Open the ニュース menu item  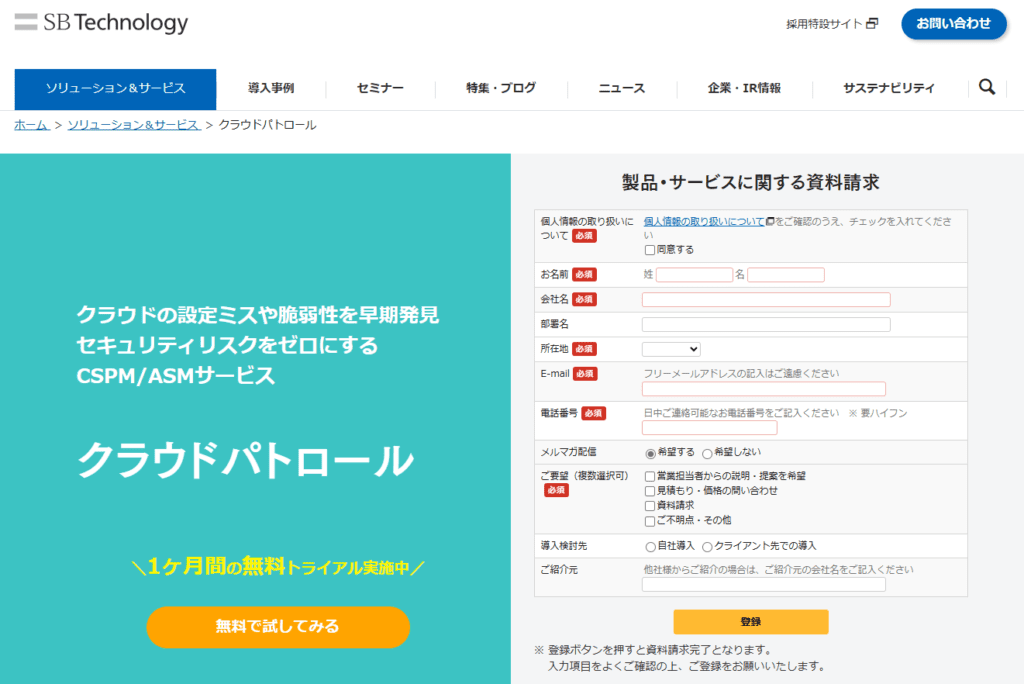tap(622, 88)
